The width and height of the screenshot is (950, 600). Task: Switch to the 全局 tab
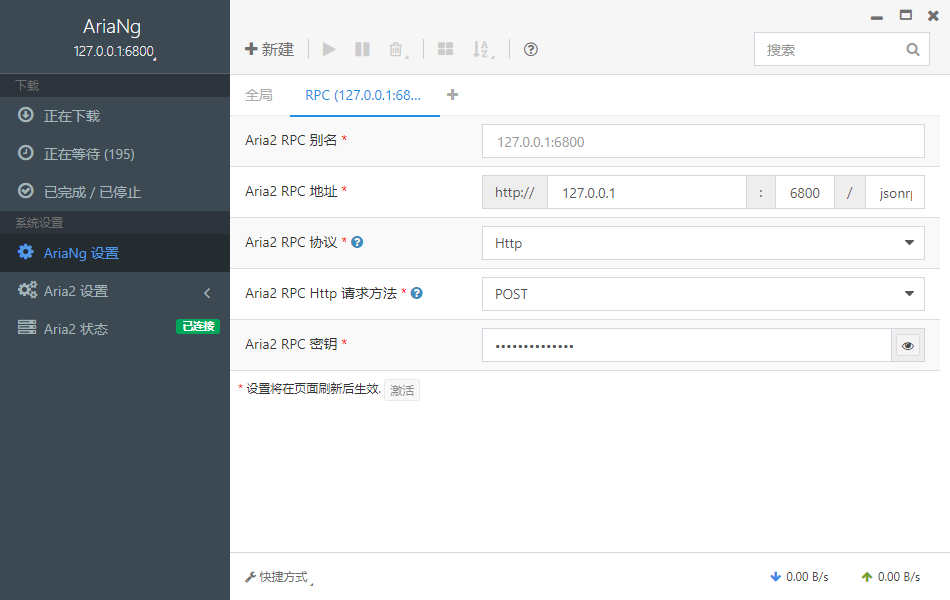259,95
